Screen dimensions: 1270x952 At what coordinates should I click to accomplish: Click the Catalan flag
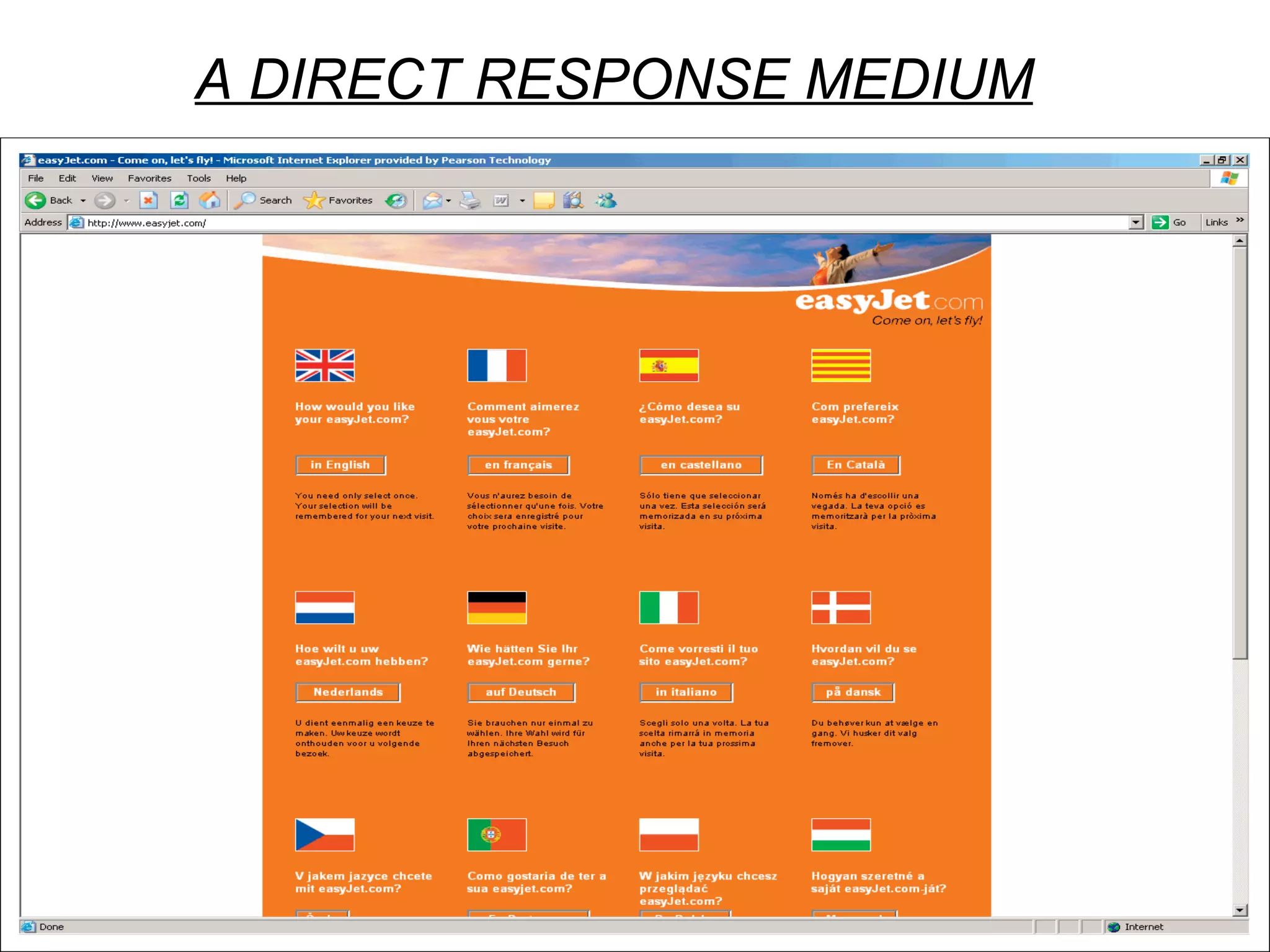[841, 365]
